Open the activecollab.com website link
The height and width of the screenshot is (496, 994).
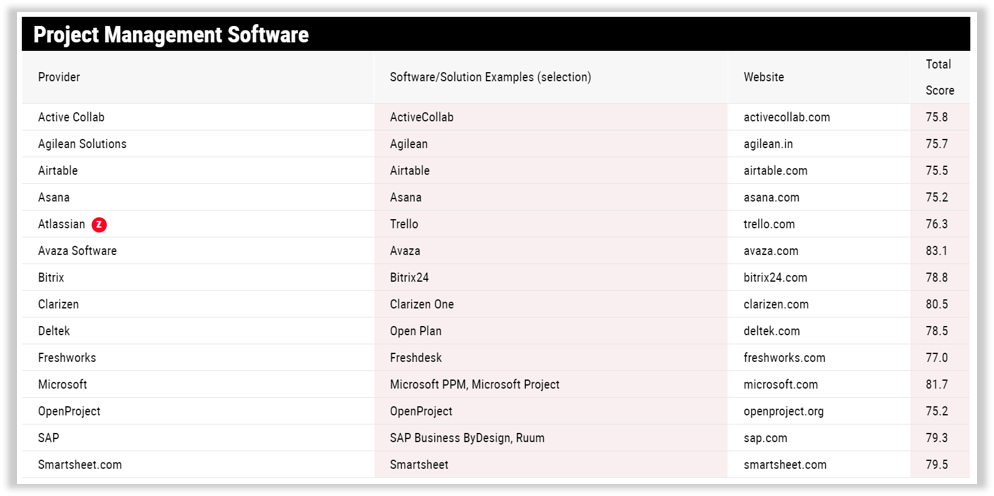[x=786, y=117]
